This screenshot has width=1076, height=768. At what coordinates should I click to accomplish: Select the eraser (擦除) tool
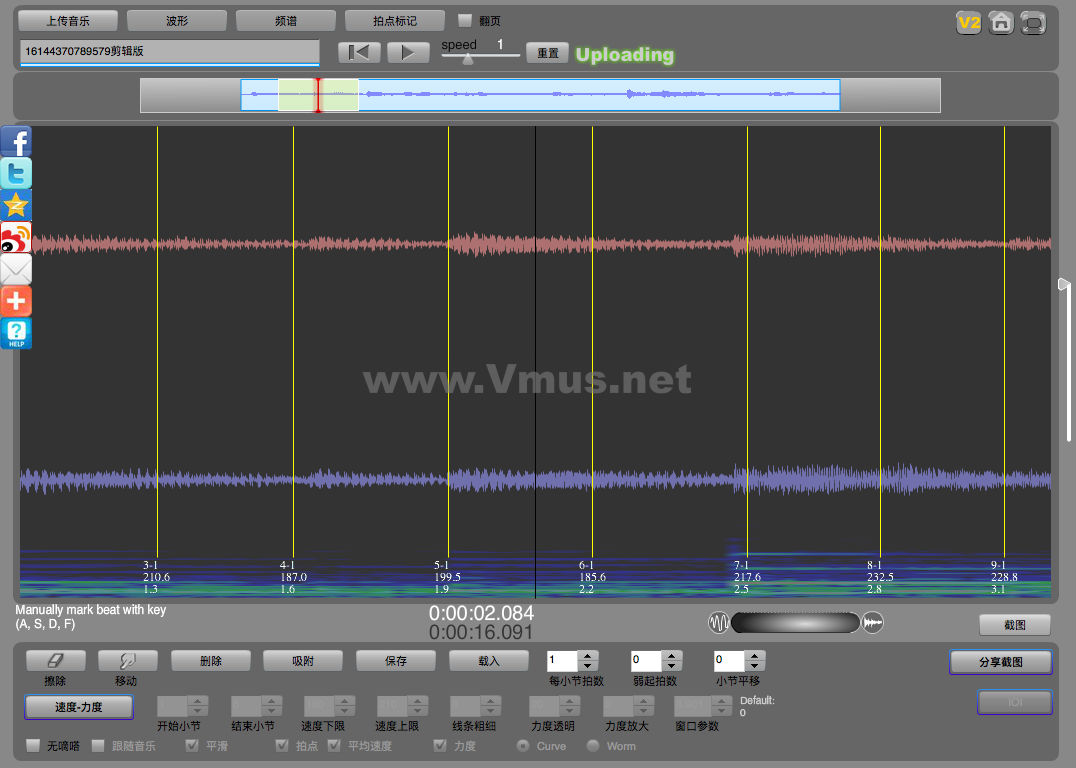tap(55, 661)
